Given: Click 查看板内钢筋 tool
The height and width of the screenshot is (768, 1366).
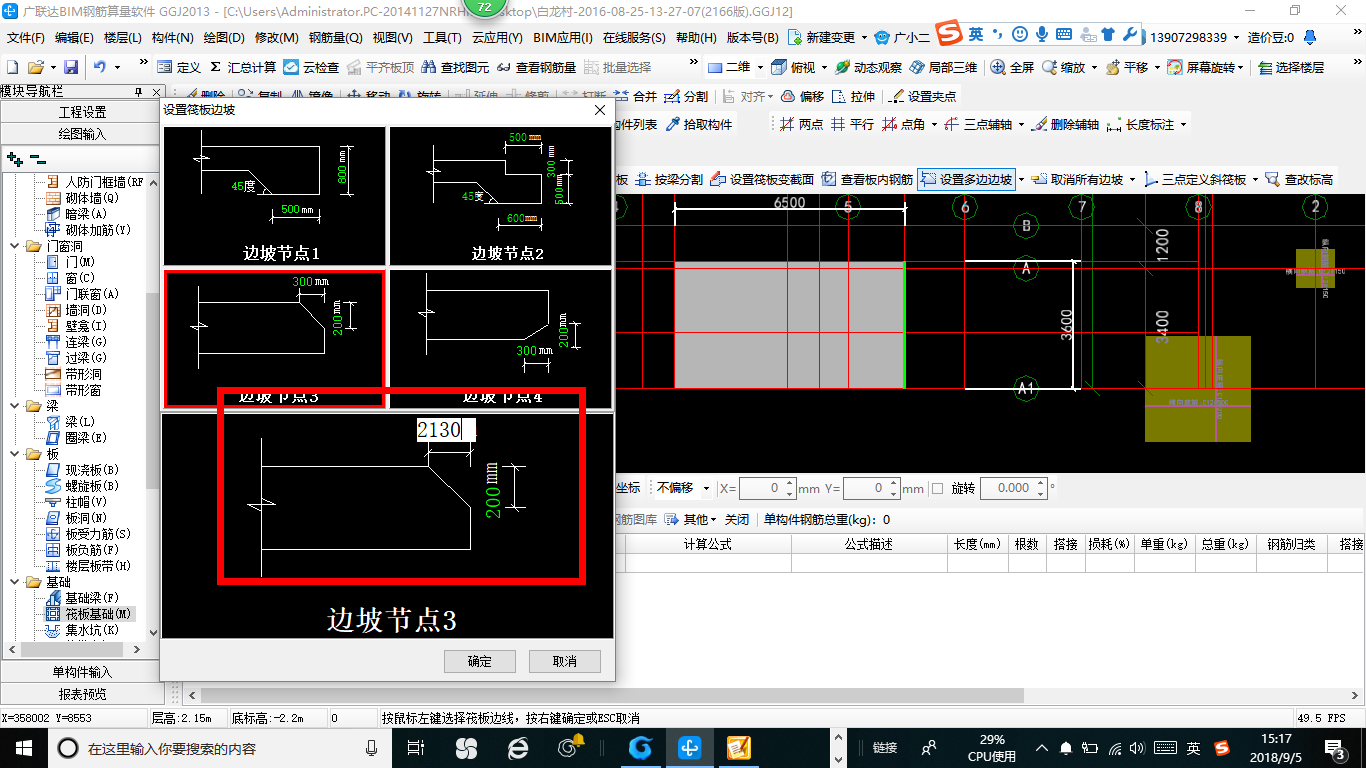Looking at the screenshot, I should tap(867, 180).
